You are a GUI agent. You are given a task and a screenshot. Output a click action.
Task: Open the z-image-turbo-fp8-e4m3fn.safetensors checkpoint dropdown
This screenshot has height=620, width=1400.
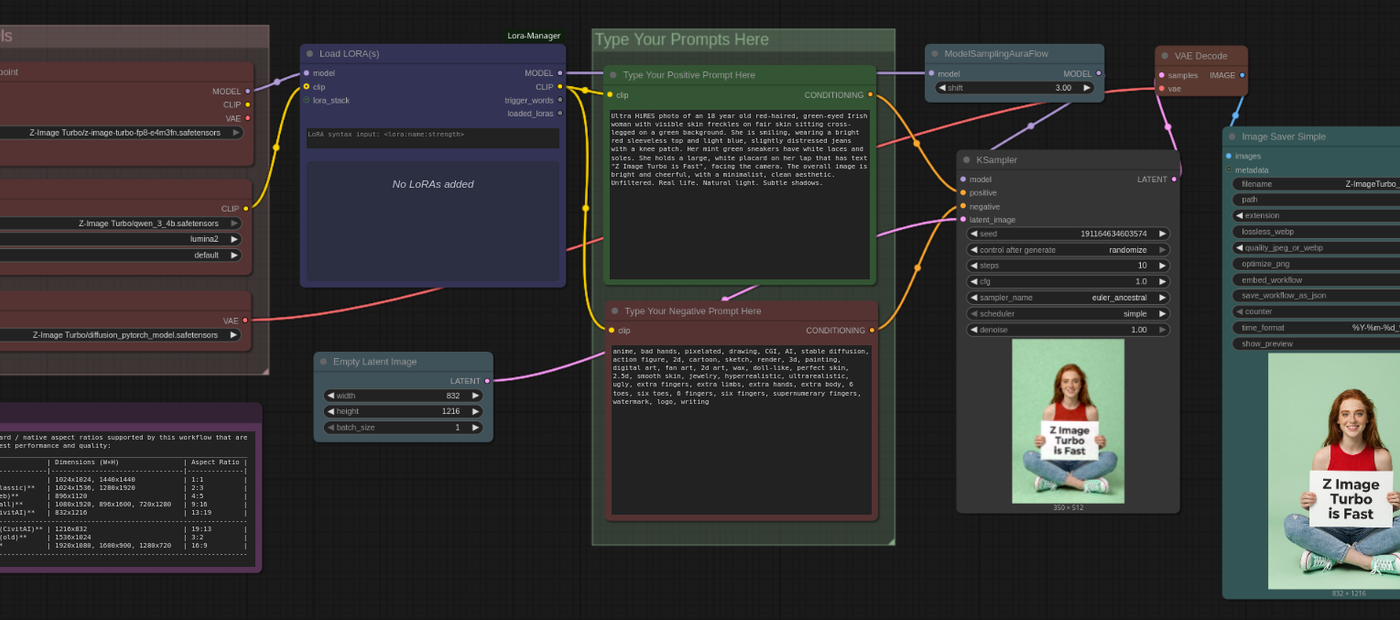(122, 132)
